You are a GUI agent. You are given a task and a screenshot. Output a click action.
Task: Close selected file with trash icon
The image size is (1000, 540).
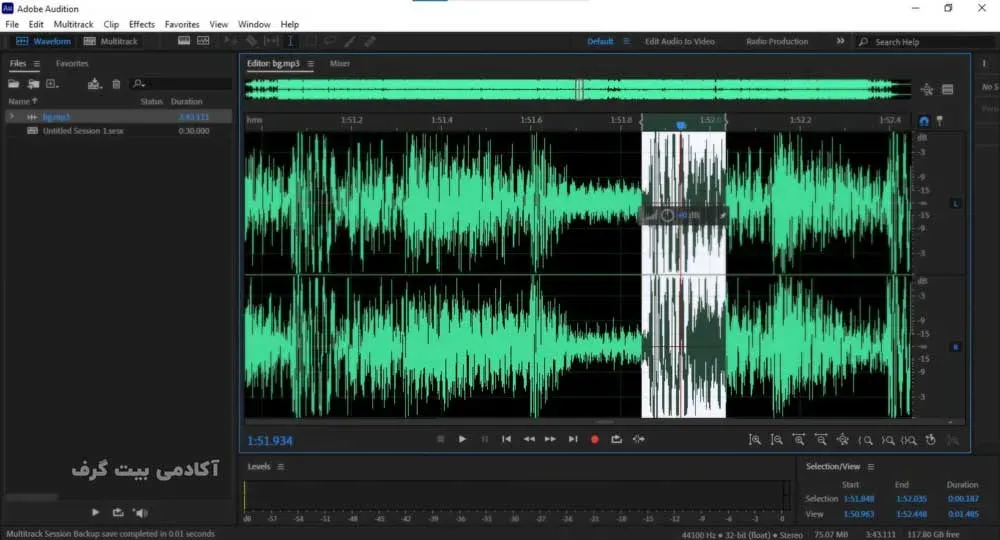coord(116,84)
